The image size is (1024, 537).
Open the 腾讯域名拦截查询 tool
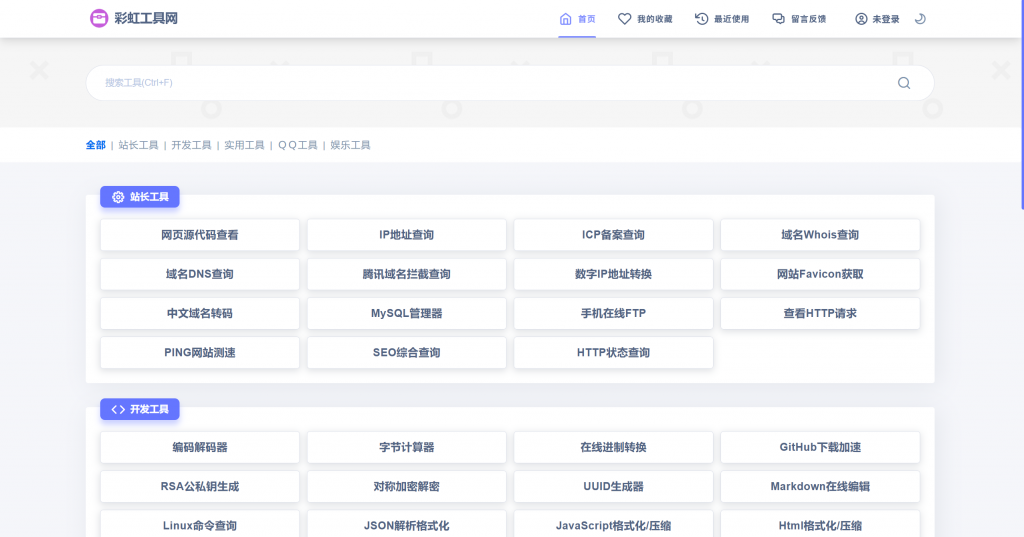406,274
